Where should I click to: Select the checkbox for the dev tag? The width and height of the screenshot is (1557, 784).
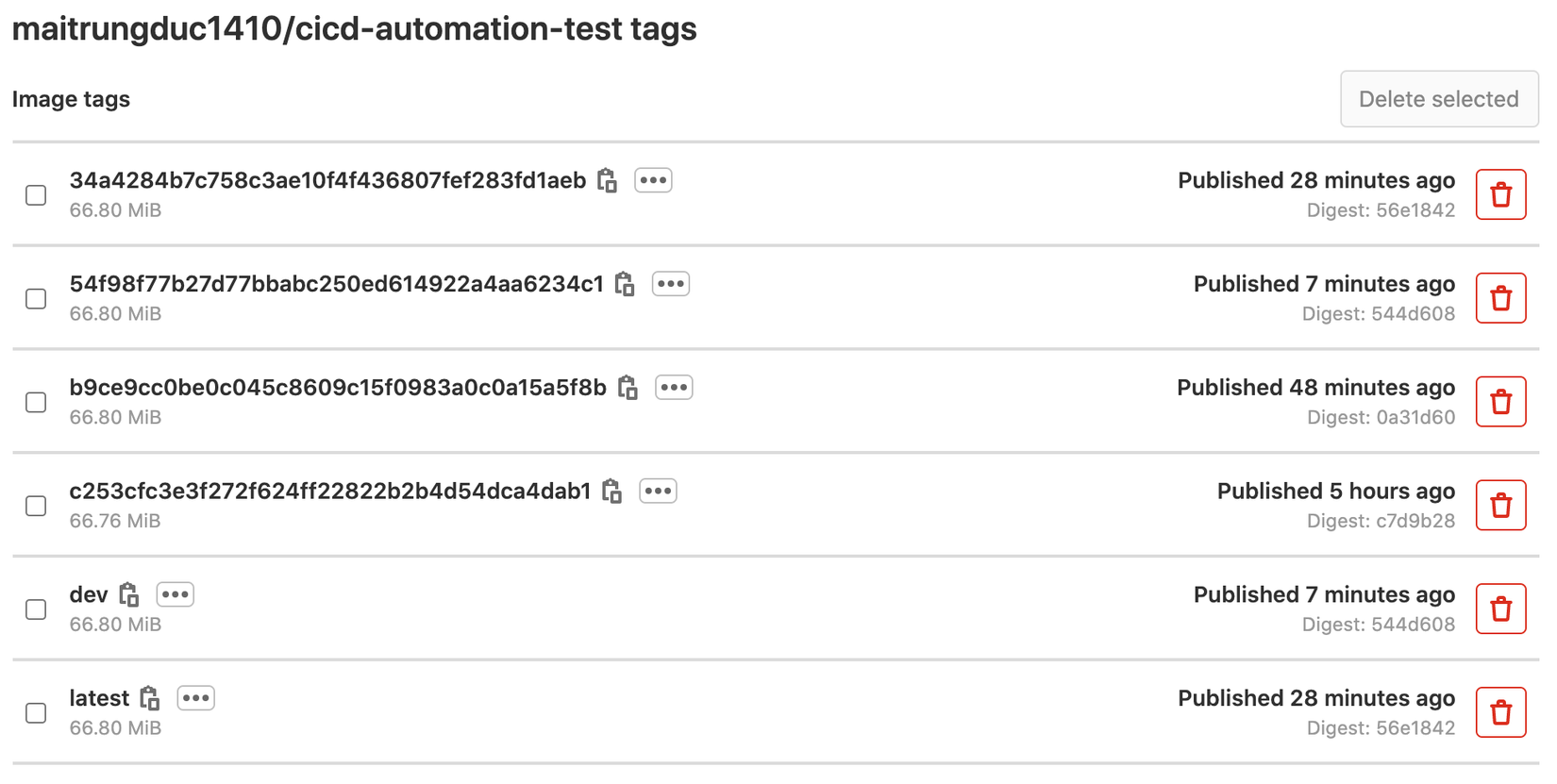point(36,609)
